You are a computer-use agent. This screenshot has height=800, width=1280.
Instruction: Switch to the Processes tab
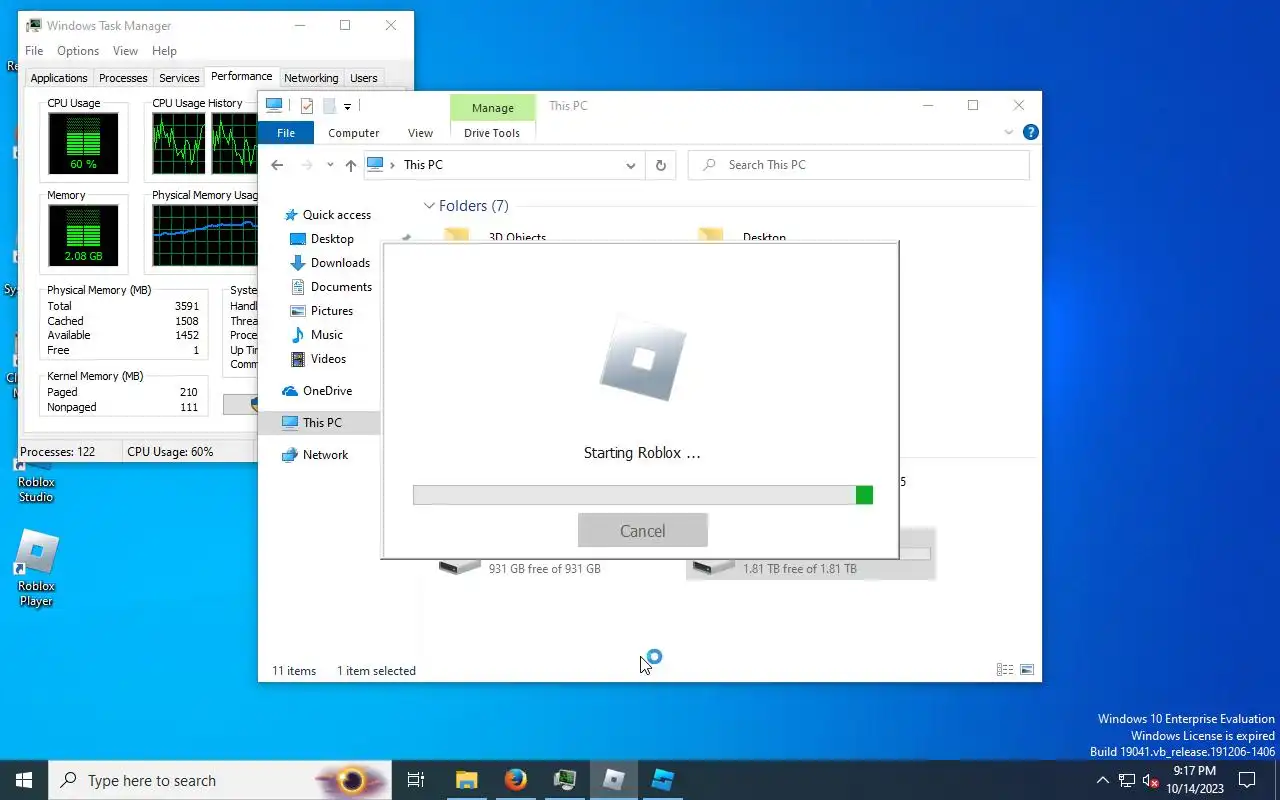click(x=123, y=78)
